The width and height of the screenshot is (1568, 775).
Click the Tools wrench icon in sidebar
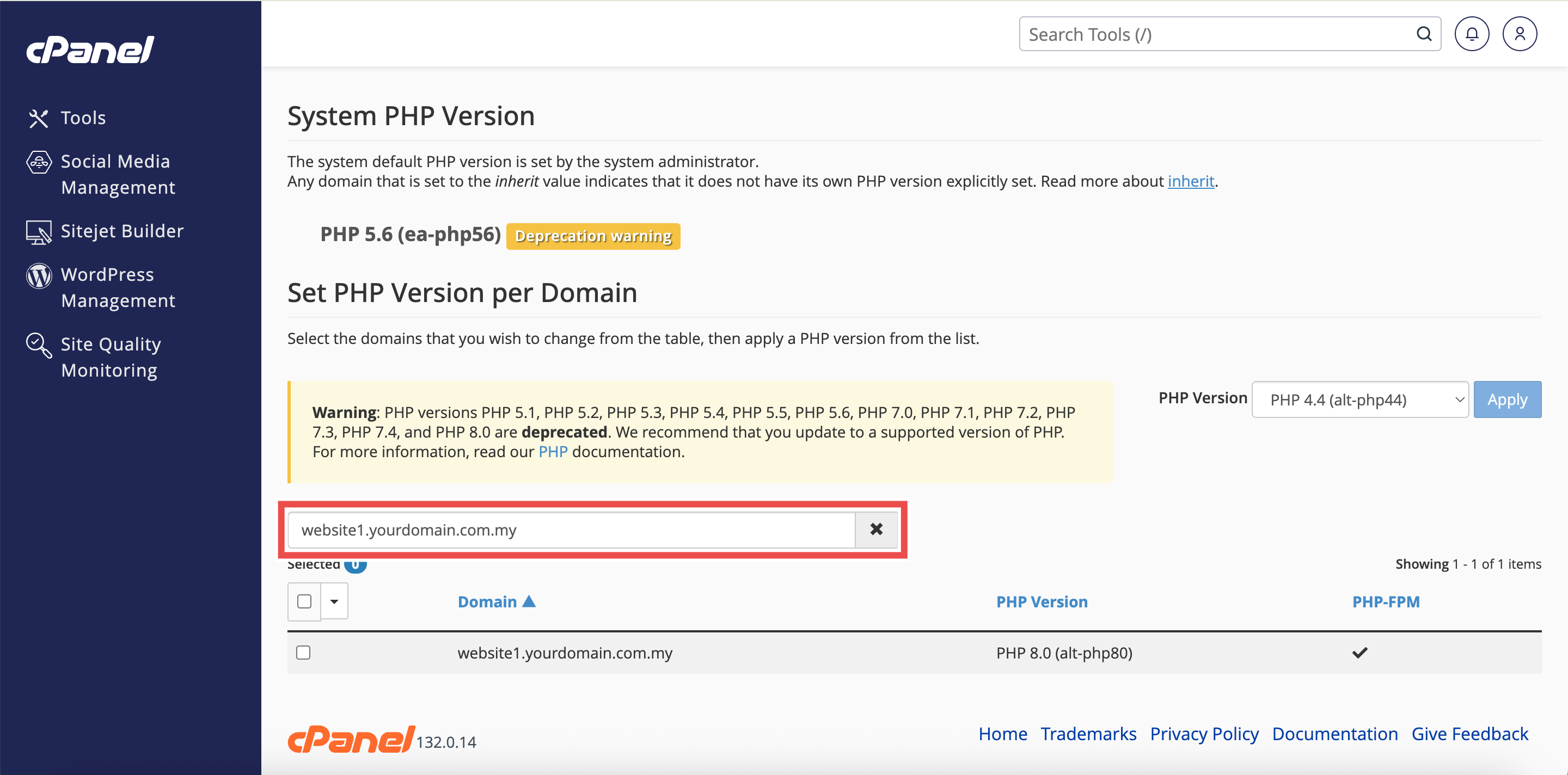pyautogui.click(x=38, y=118)
